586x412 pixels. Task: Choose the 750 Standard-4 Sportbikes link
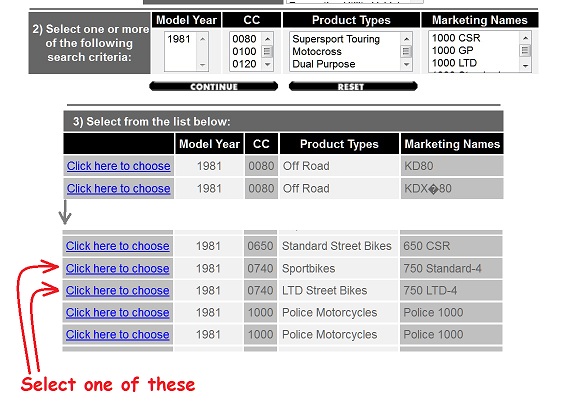coord(118,268)
